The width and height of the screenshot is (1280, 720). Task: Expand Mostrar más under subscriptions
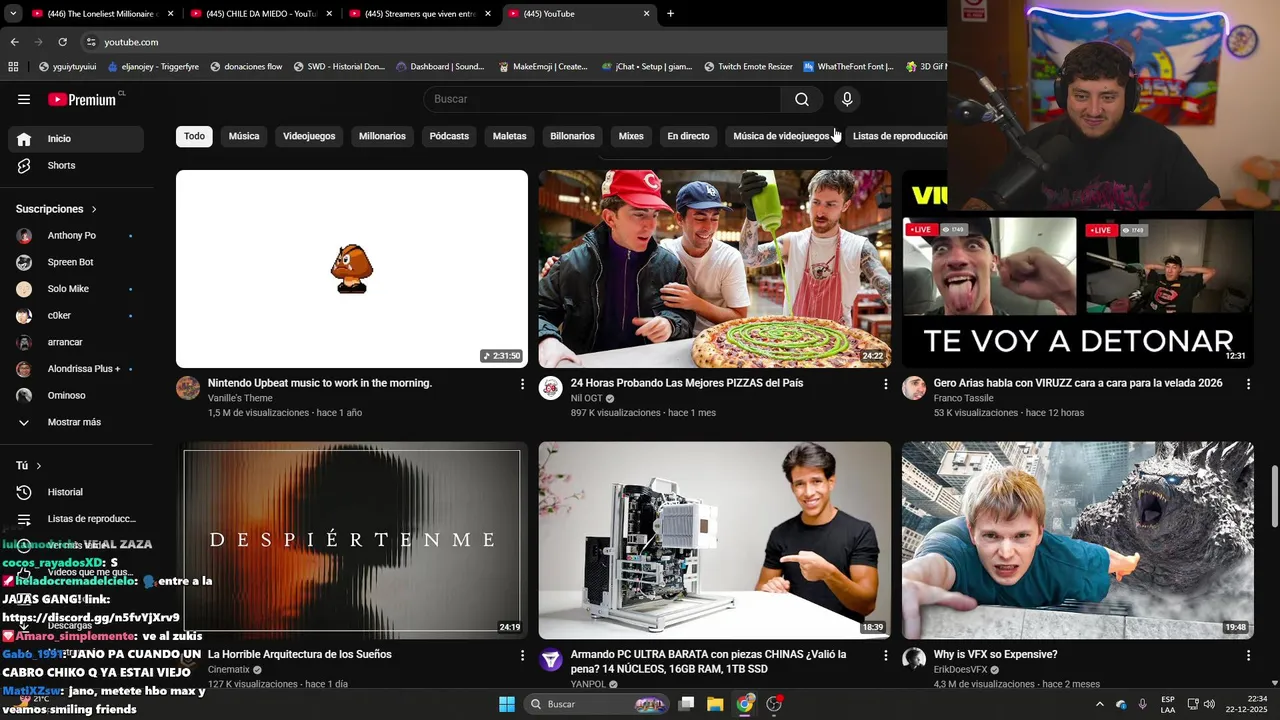click(x=76, y=422)
